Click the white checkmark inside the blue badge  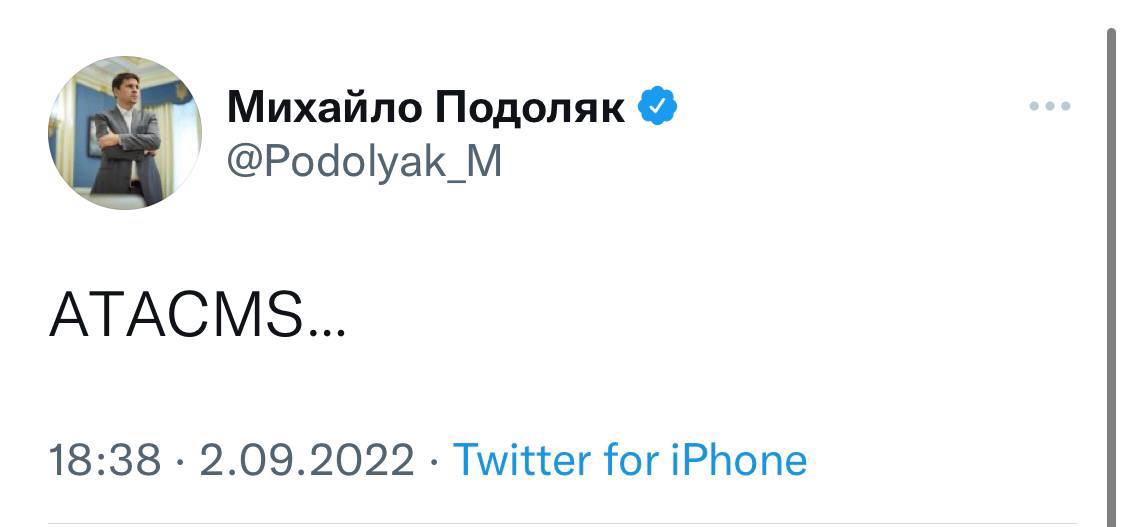point(657,106)
